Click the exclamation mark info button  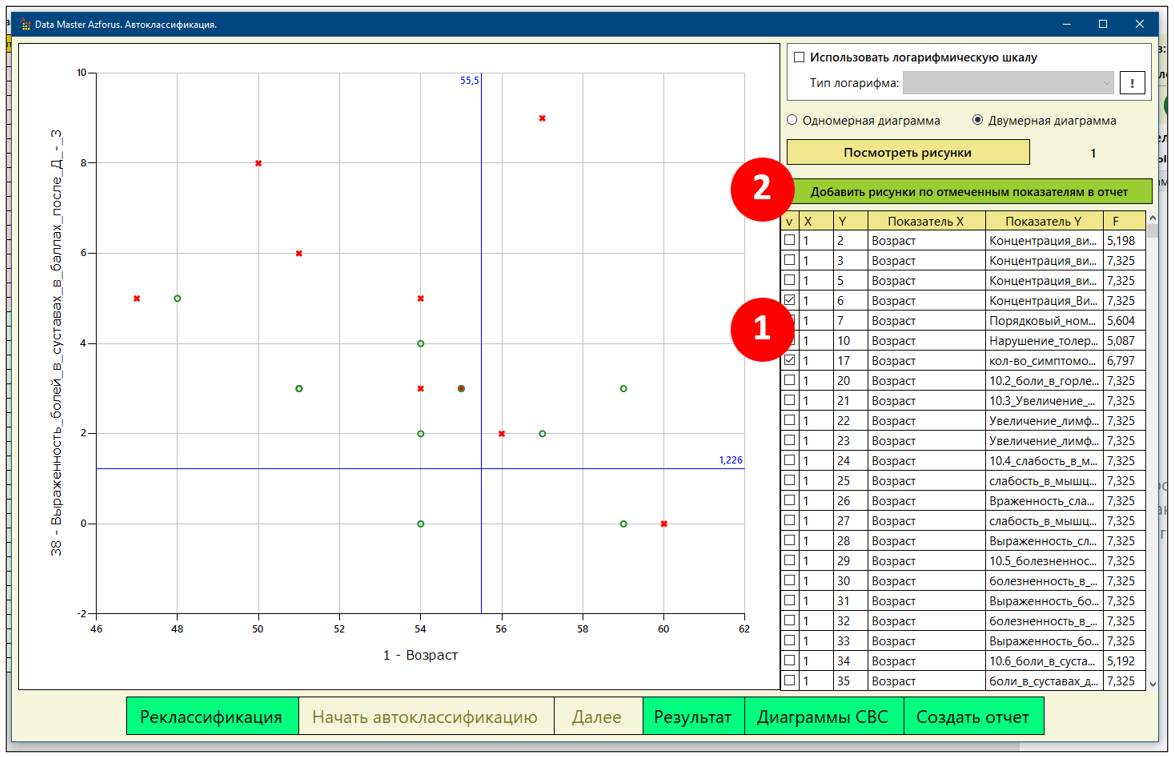1132,83
